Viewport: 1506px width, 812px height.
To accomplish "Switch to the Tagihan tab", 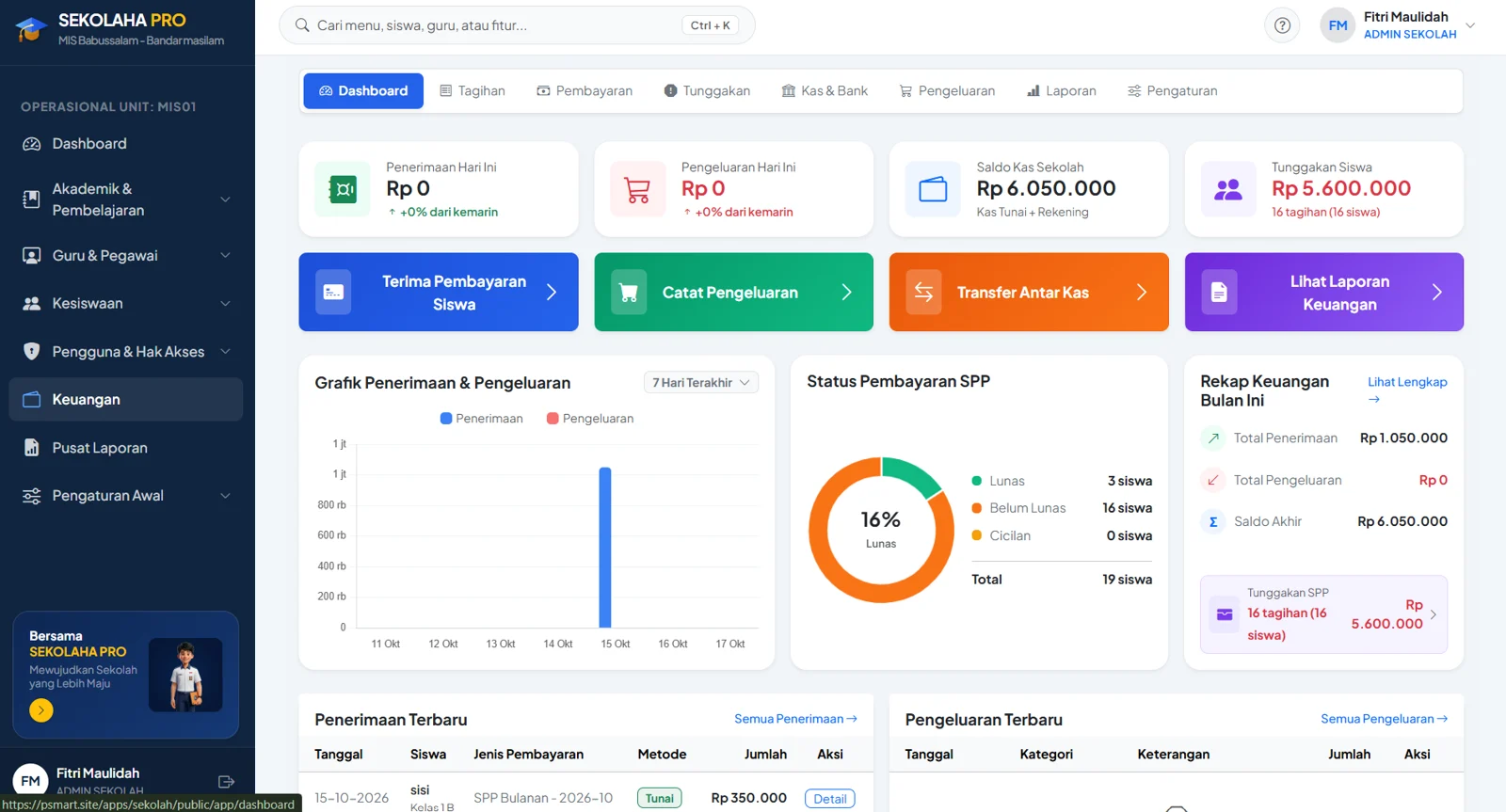I will [x=473, y=91].
